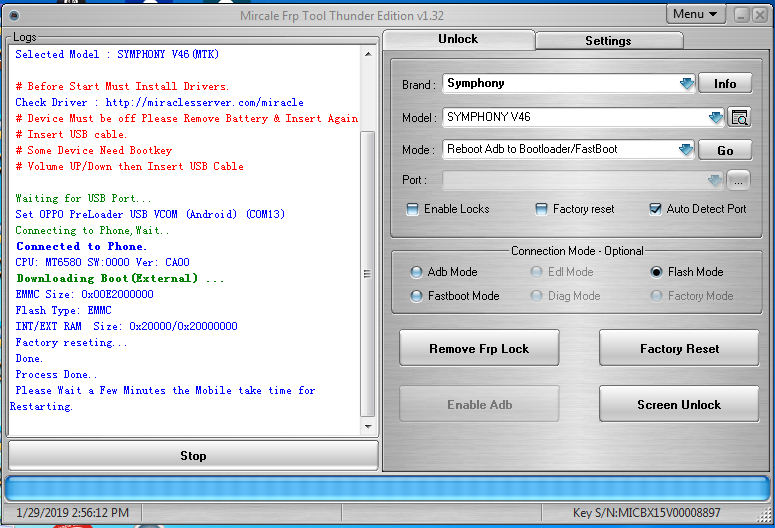Click the '# Some Device Need Bootkey' log line
Viewport: 775px width, 528px height.
click(94, 150)
